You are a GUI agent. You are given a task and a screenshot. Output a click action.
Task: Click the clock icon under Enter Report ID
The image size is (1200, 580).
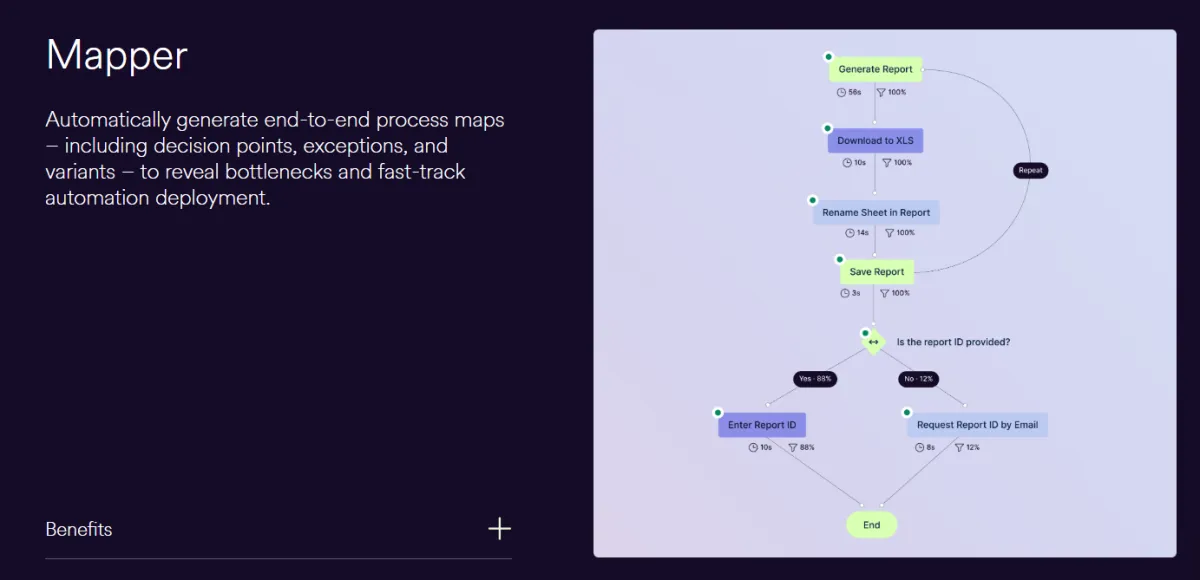click(x=753, y=447)
